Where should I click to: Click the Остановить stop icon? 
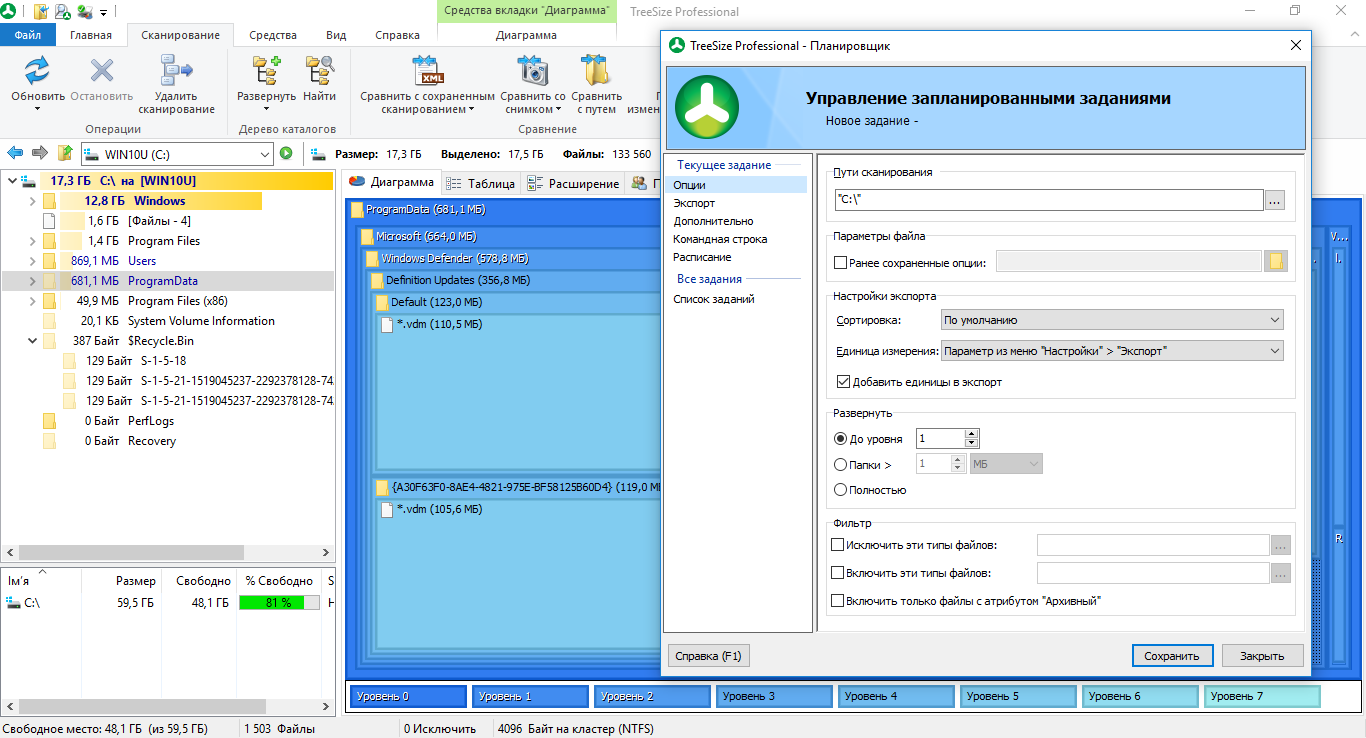101,70
